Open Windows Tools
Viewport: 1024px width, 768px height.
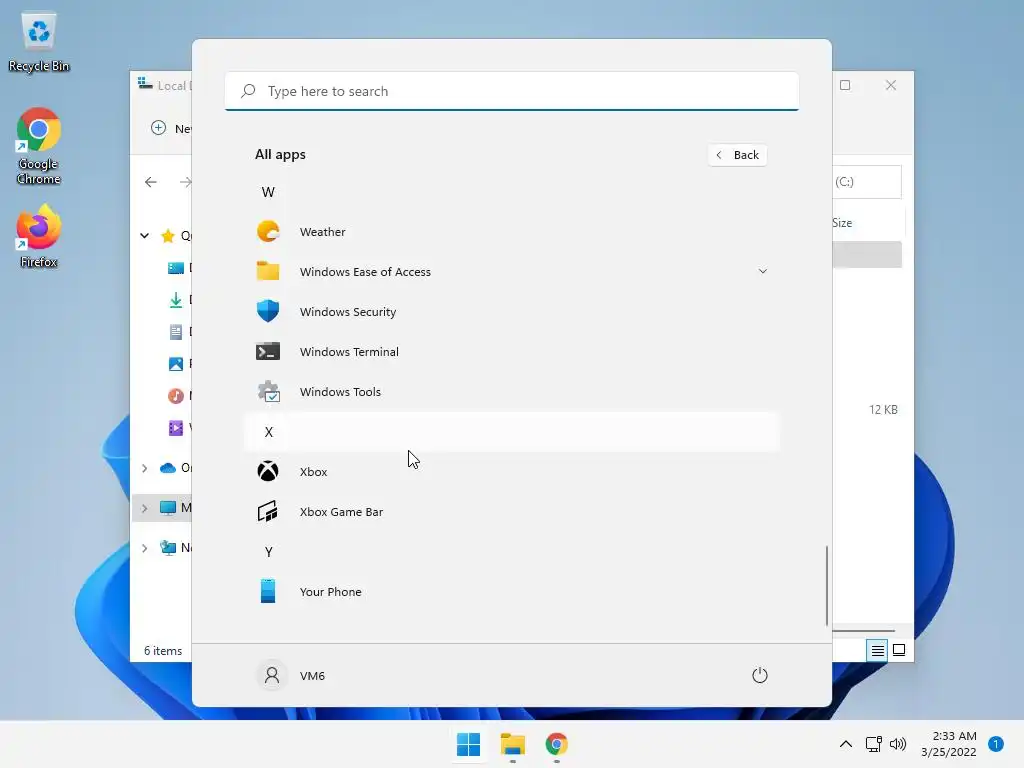[x=511, y=392]
